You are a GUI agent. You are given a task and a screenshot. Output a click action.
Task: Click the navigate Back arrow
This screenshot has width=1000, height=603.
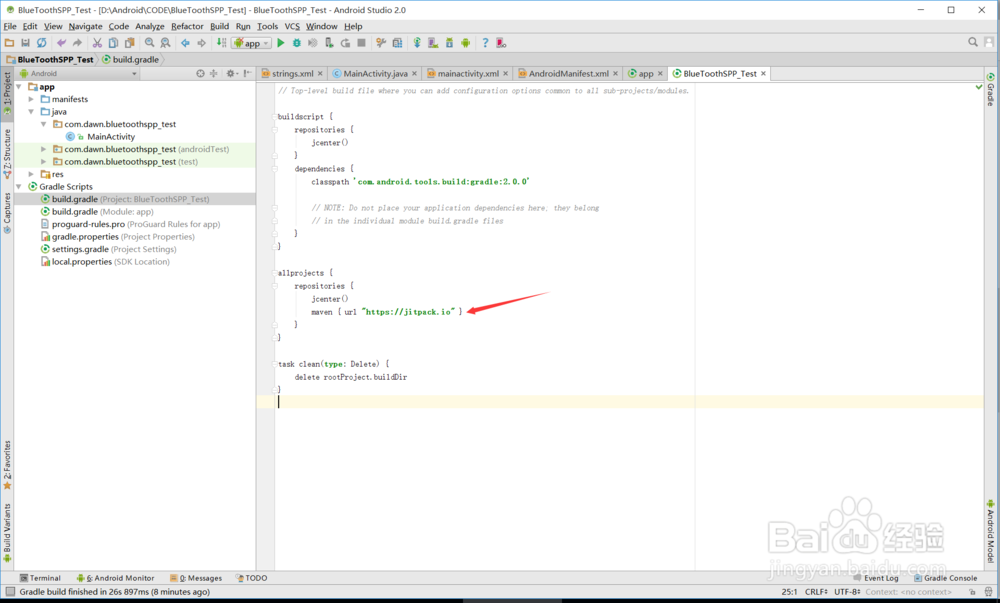tap(185, 43)
